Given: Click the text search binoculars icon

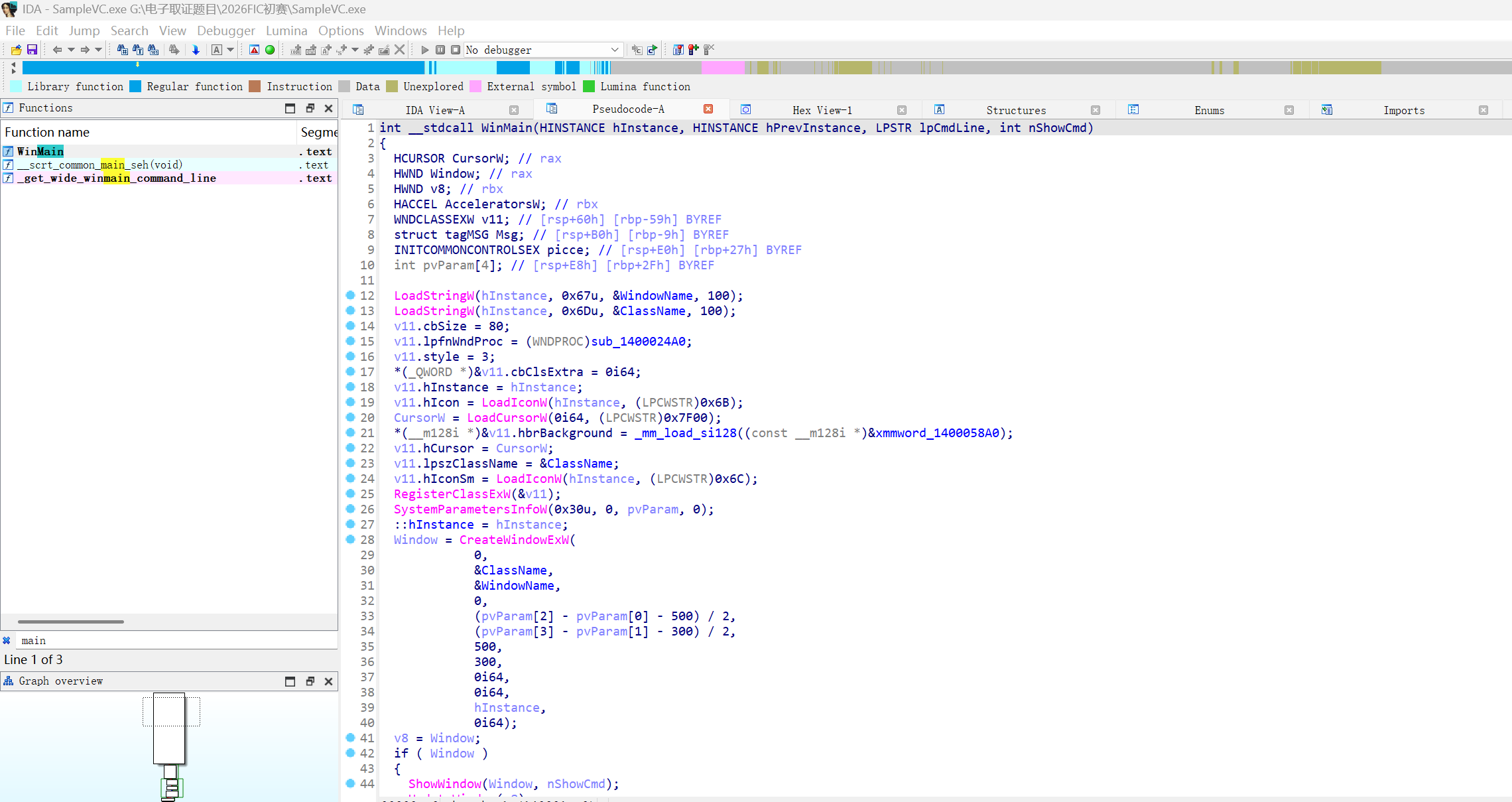Looking at the screenshot, I should 138,50.
